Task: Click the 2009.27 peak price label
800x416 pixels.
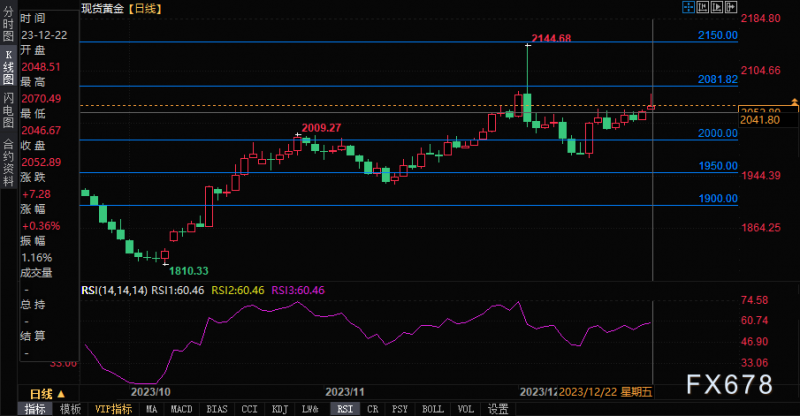Action: pos(321,128)
